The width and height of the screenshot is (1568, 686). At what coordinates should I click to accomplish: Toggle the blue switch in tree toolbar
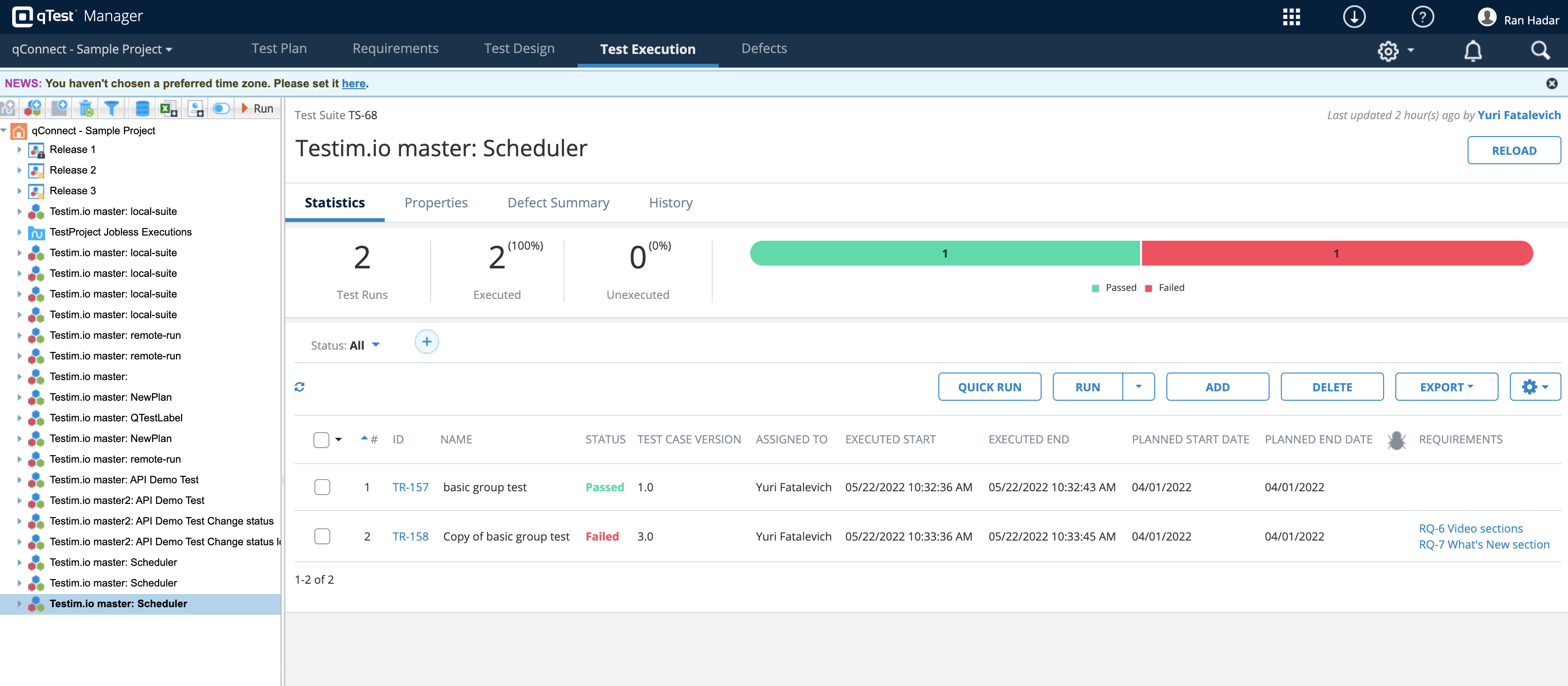tap(221, 108)
